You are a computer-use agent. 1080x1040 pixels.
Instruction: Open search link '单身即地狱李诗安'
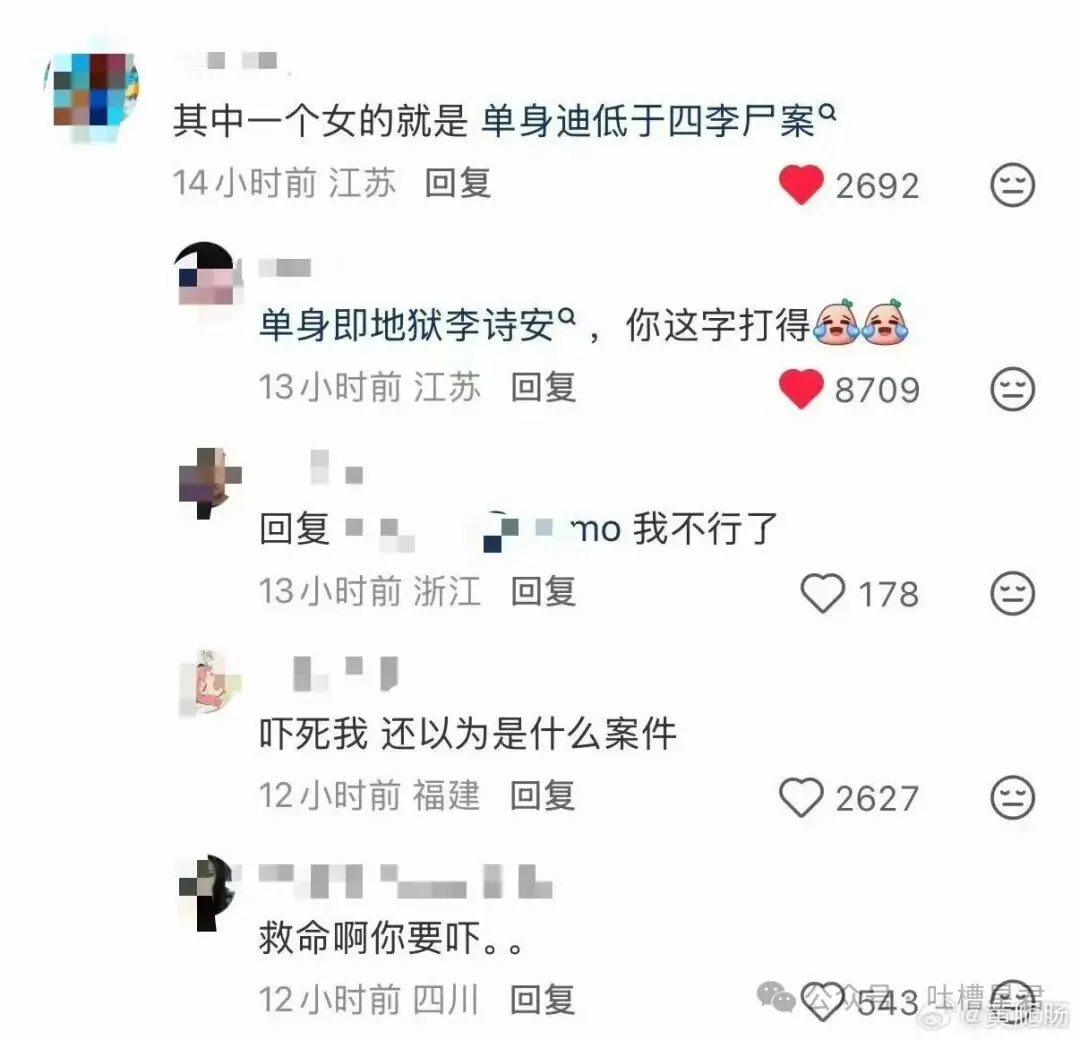(x=417, y=324)
